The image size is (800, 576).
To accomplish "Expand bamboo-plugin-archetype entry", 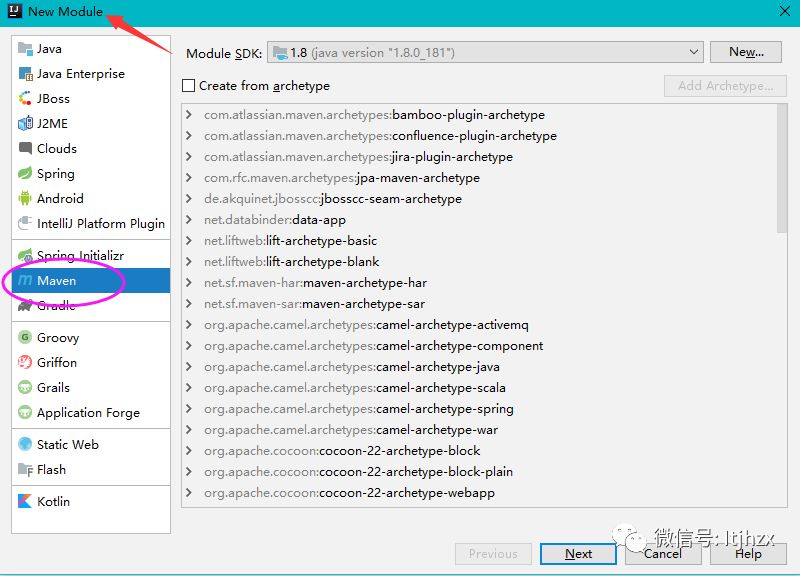I will (189, 115).
